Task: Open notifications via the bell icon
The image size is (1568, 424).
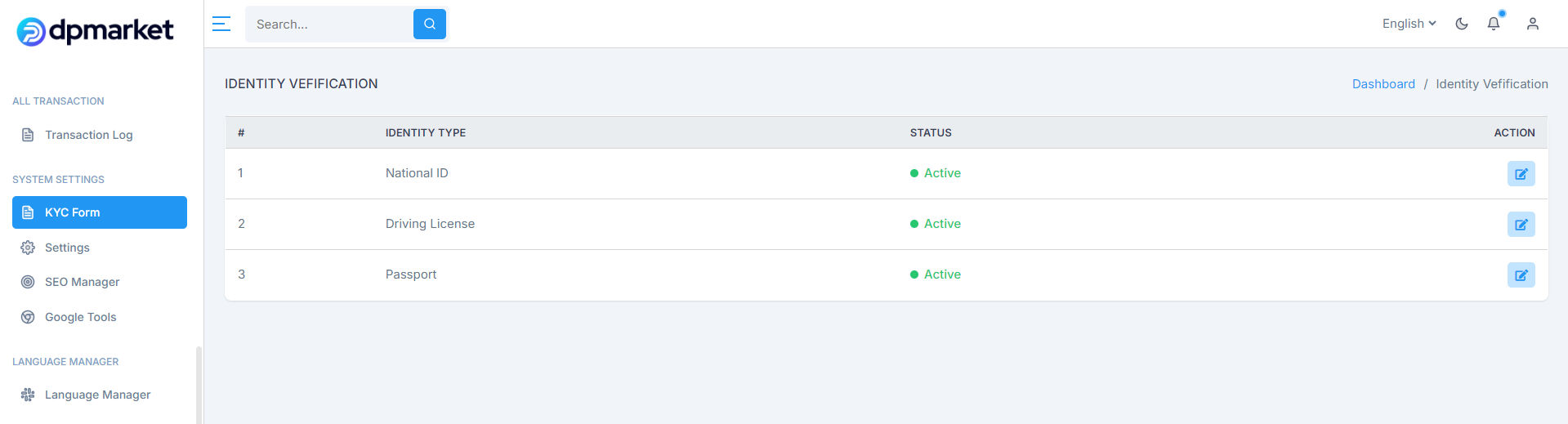Action: coord(1494,24)
